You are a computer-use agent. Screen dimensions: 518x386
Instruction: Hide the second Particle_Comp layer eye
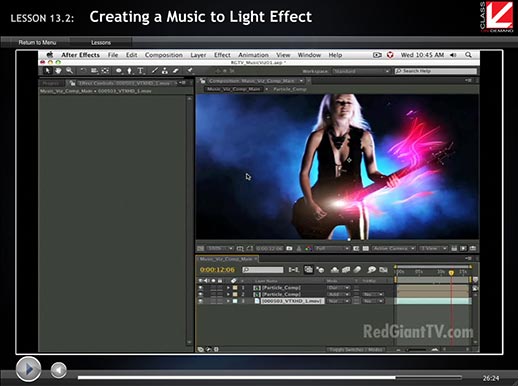(x=200, y=294)
